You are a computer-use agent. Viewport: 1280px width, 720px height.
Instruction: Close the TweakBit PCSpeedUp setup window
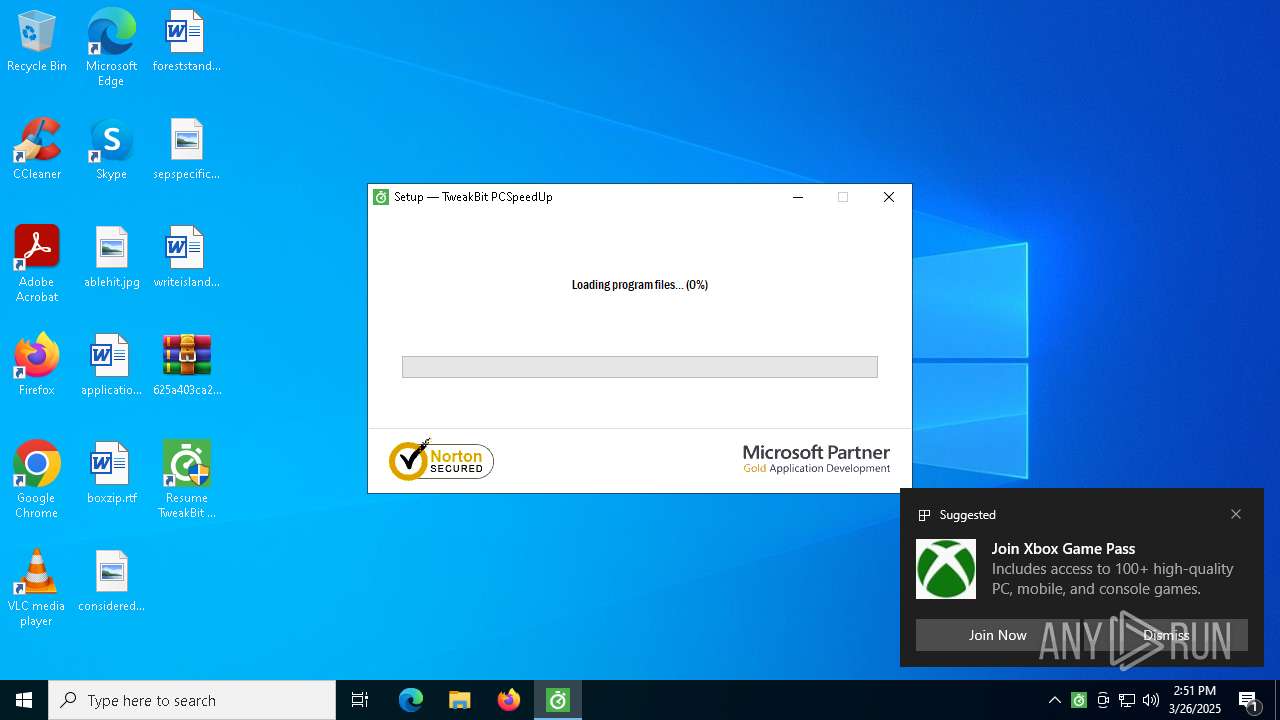pyautogui.click(x=889, y=197)
